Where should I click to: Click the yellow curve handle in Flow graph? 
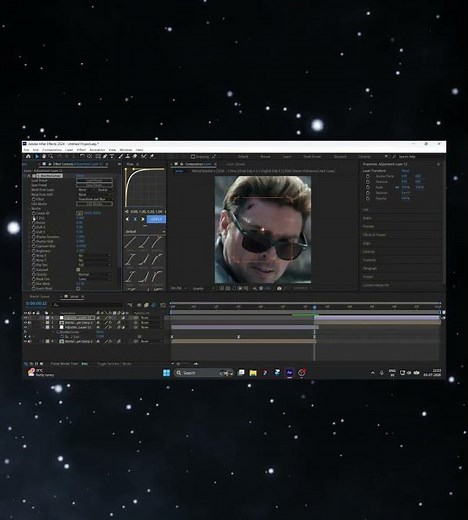[133, 169]
